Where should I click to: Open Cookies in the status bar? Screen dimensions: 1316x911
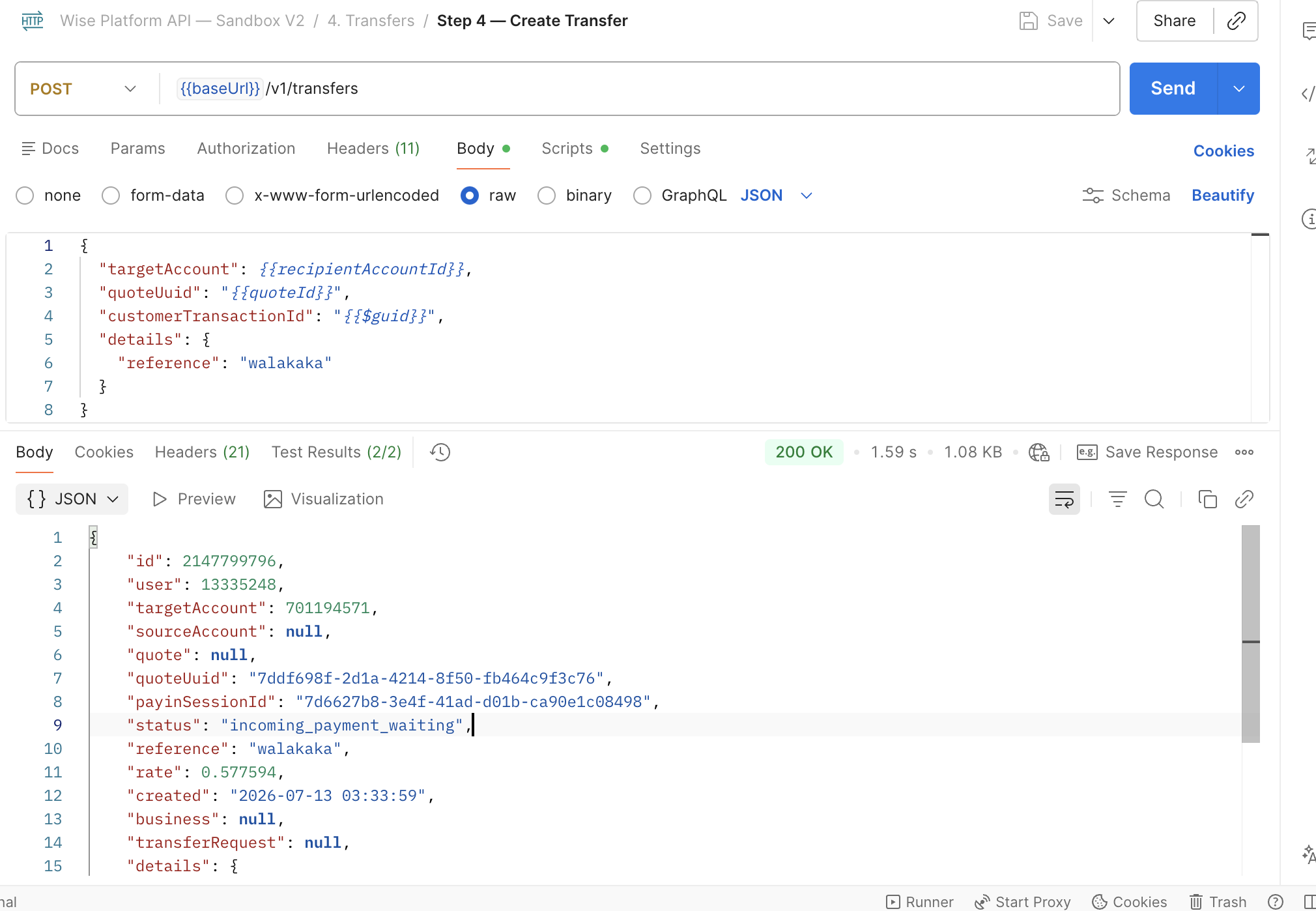click(x=1130, y=902)
